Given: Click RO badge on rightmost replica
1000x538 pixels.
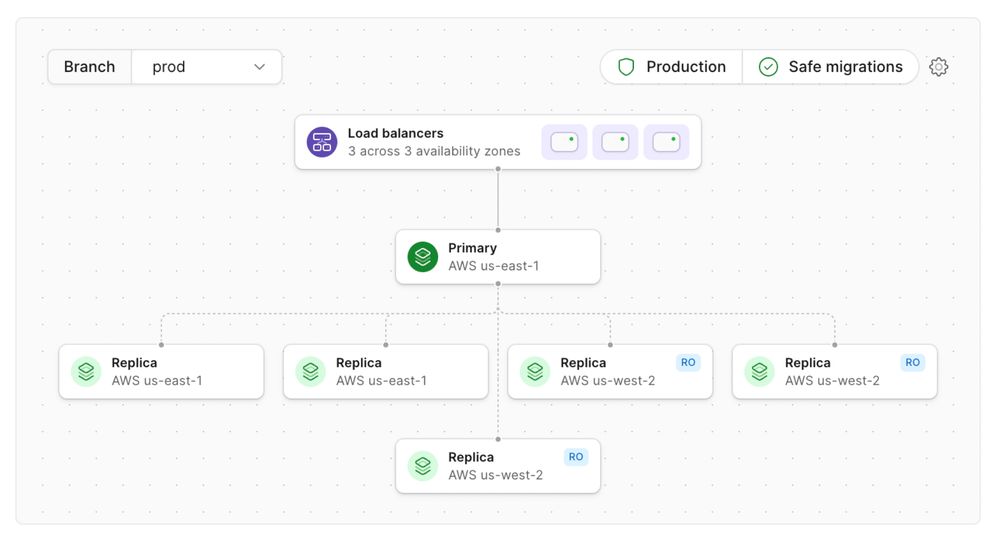Looking at the screenshot, I should (912, 363).
